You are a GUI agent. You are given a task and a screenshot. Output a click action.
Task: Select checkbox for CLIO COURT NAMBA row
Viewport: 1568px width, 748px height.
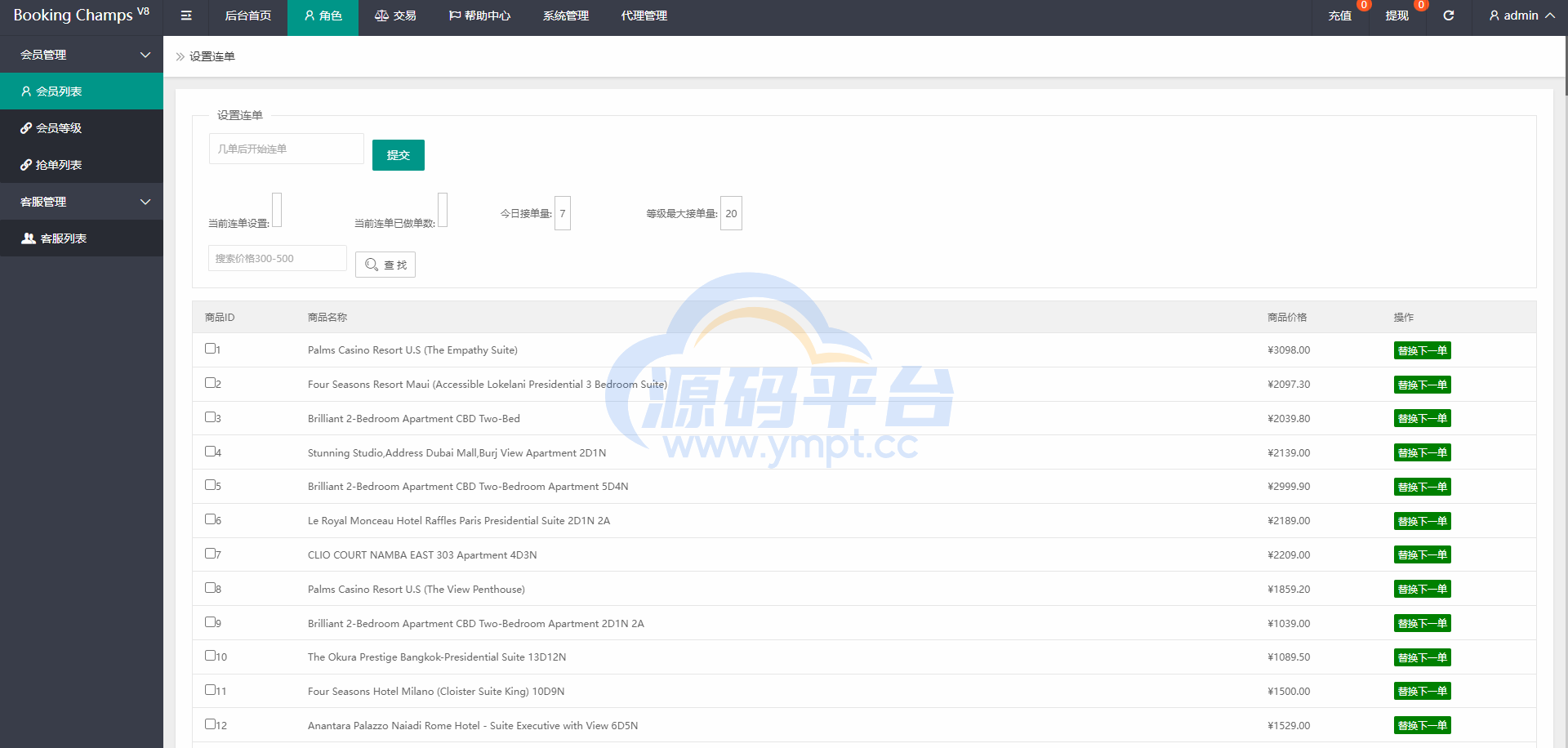(x=210, y=554)
